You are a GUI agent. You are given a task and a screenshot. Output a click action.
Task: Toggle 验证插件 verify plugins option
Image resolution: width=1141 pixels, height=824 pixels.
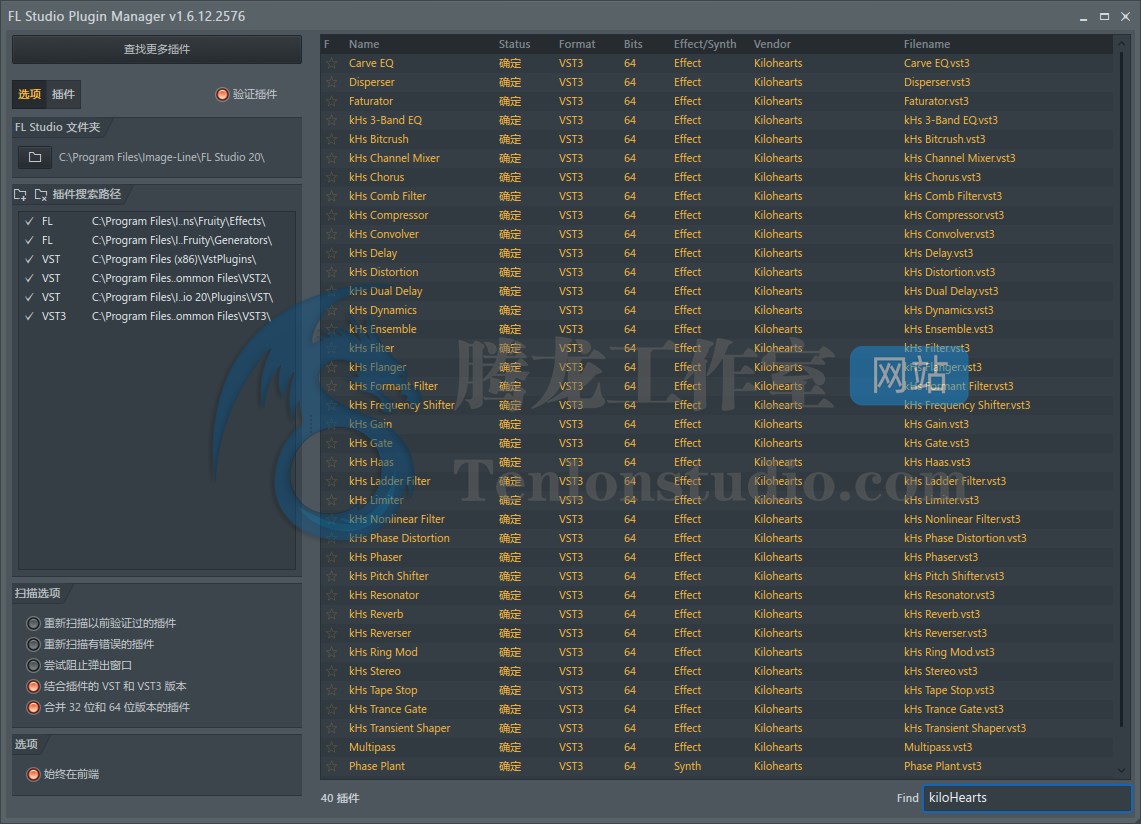[223, 95]
